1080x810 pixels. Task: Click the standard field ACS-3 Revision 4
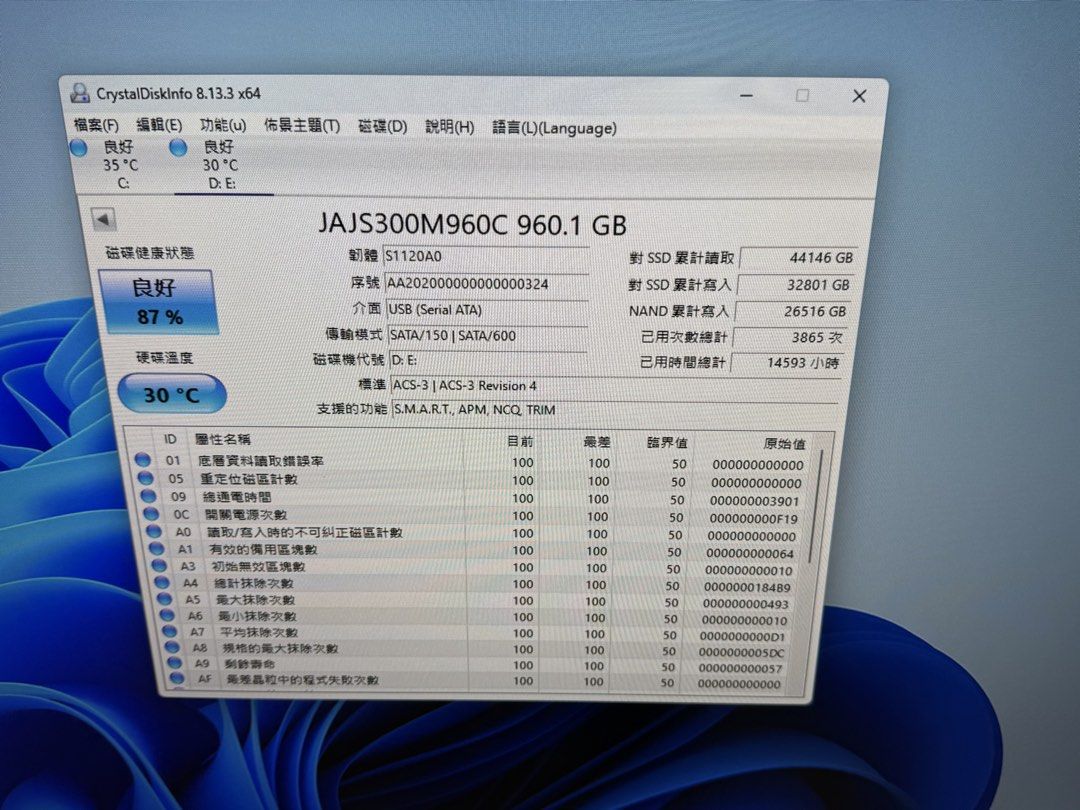pyautogui.click(x=614, y=386)
